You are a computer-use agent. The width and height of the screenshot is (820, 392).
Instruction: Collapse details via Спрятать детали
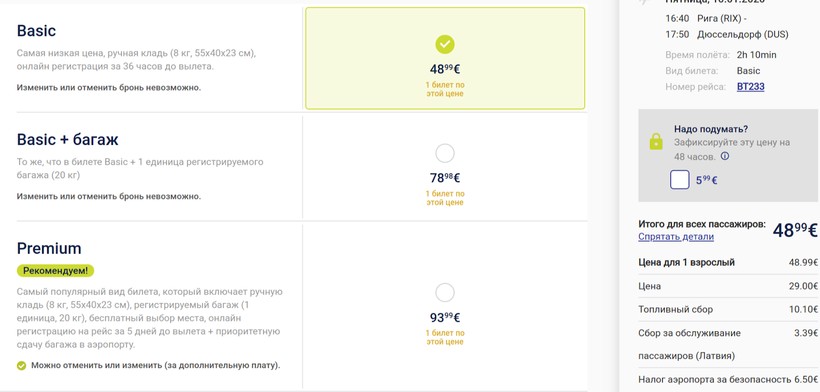[x=676, y=237]
